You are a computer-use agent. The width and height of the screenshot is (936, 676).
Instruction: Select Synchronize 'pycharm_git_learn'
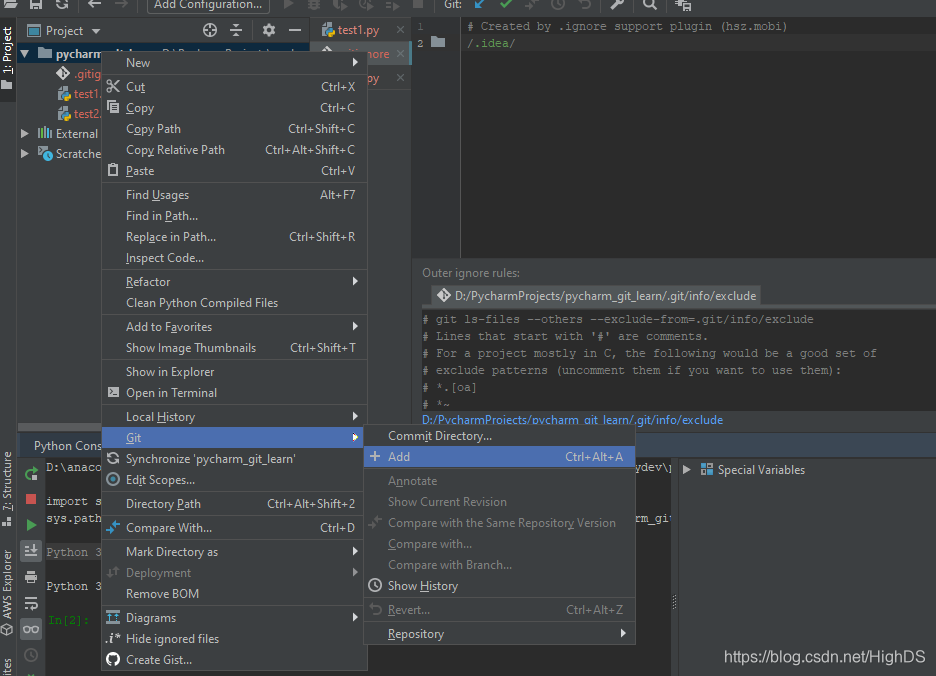click(235, 459)
